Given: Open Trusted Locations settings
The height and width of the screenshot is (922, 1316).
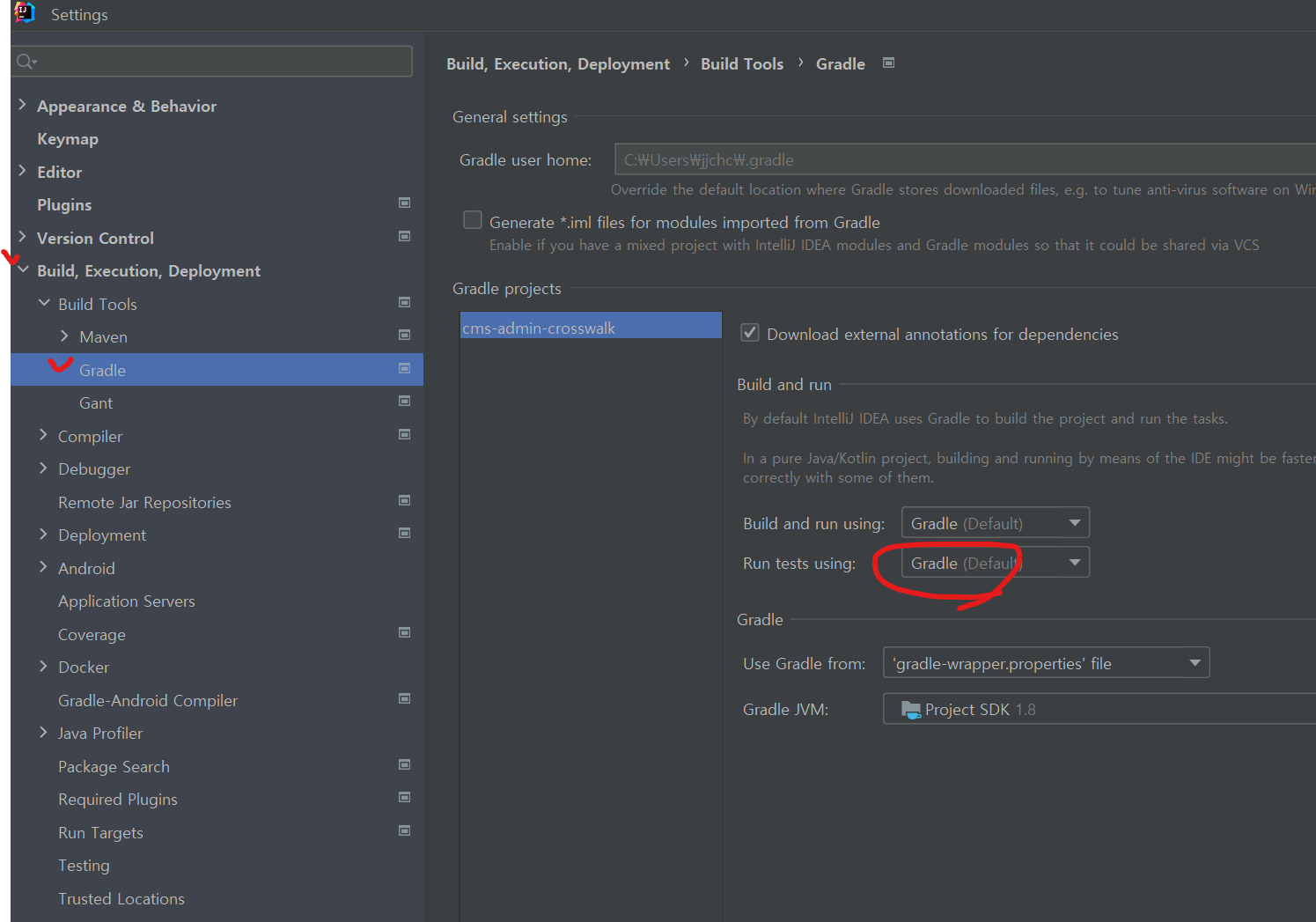Looking at the screenshot, I should coord(121,898).
